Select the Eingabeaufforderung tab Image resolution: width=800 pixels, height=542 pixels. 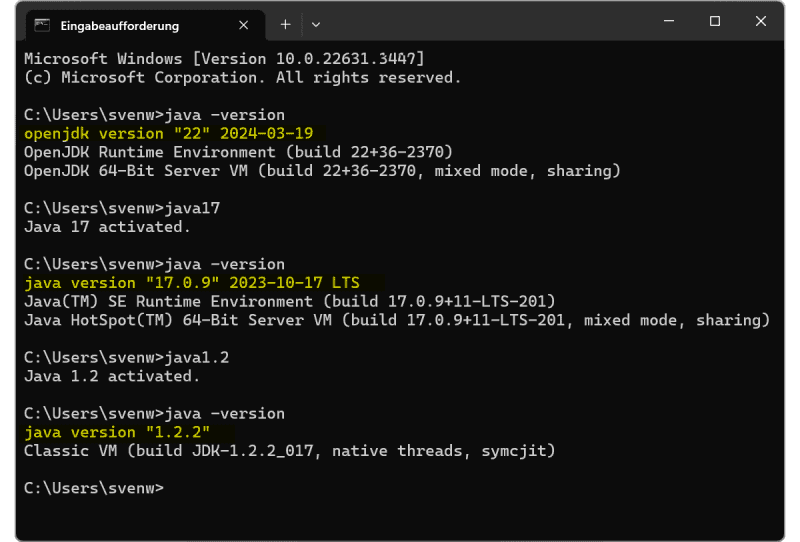[120, 24]
